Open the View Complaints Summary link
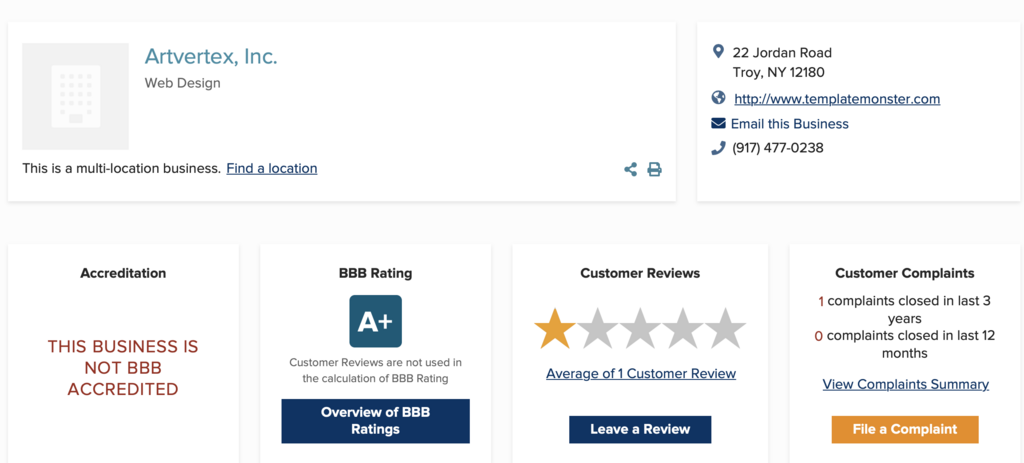This screenshot has height=463, width=1024. [x=905, y=384]
